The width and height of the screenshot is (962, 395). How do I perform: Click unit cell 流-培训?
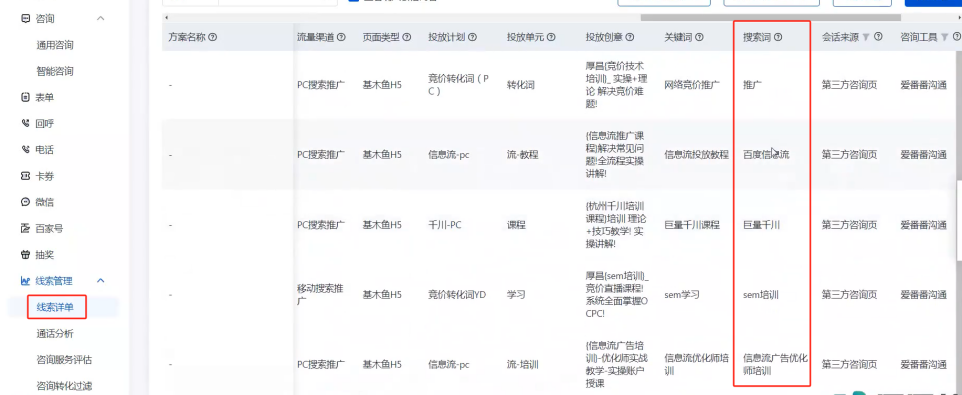(x=523, y=364)
